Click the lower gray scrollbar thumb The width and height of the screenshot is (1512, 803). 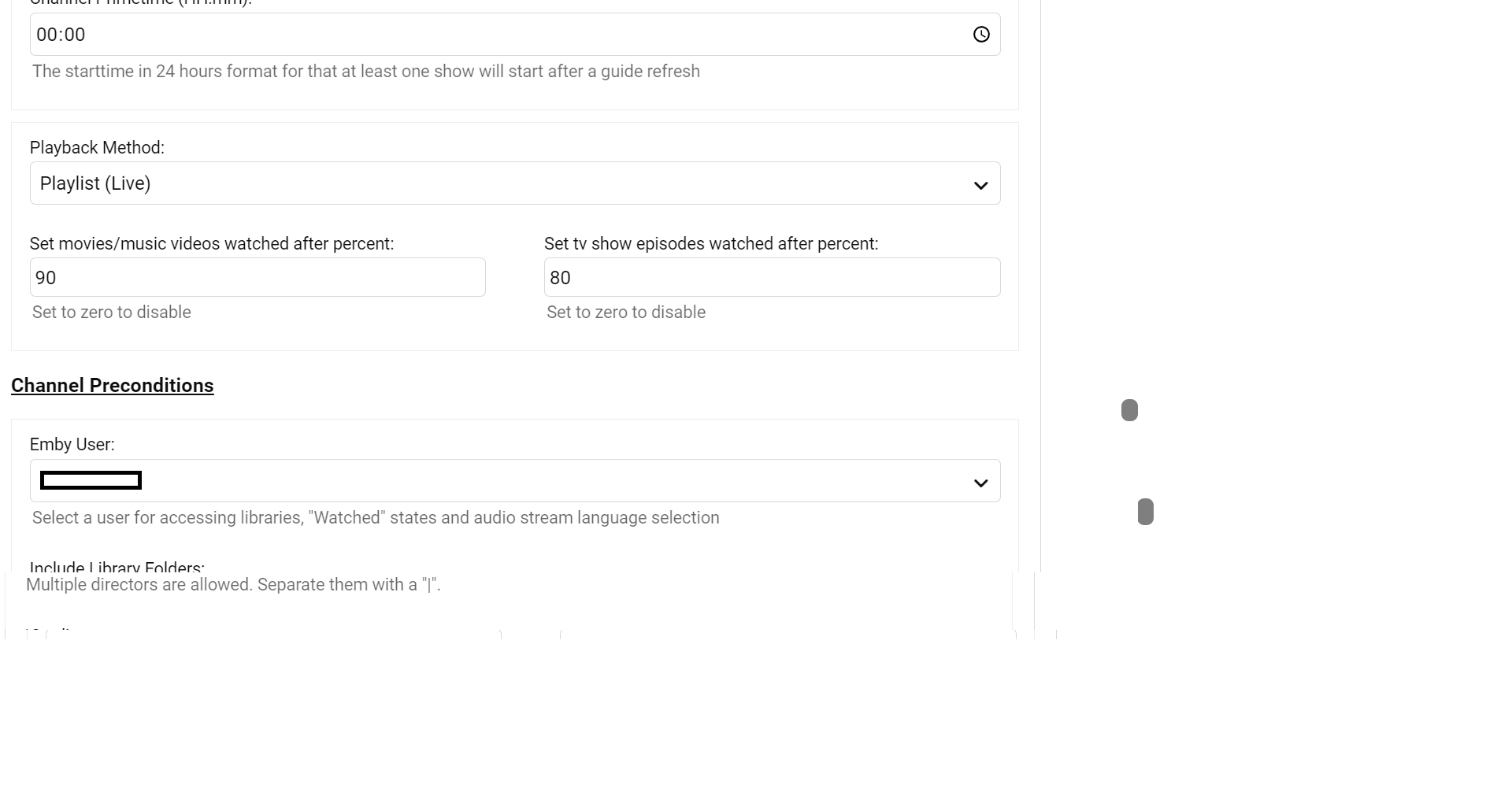pyautogui.click(x=1146, y=512)
